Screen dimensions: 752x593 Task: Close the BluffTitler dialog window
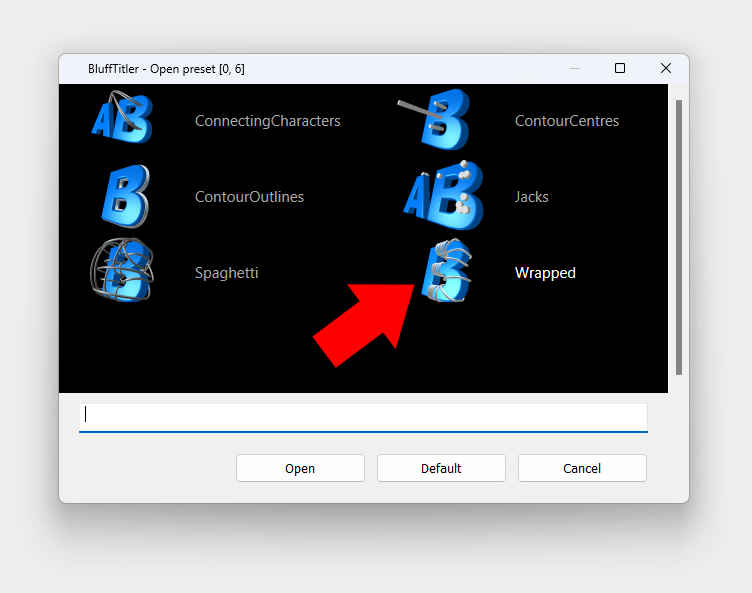pyautogui.click(x=666, y=68)
